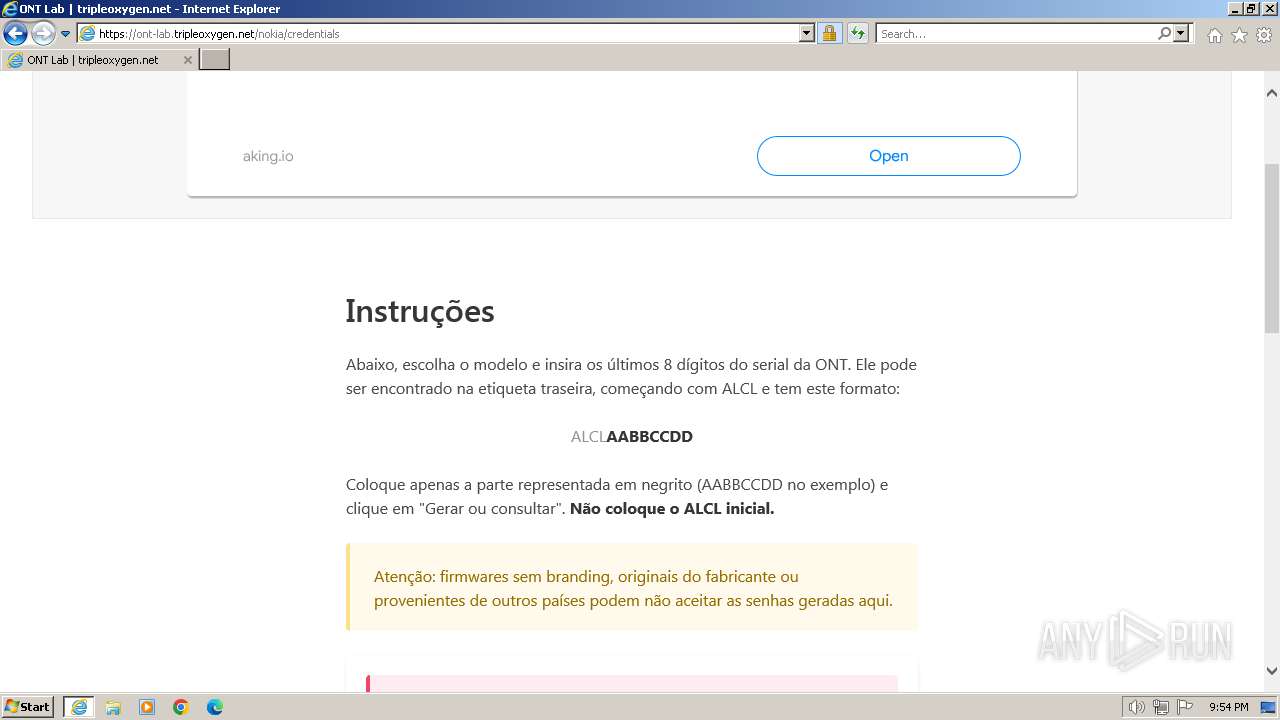Click the yellow Atenção warning notice

click(632, 588)
